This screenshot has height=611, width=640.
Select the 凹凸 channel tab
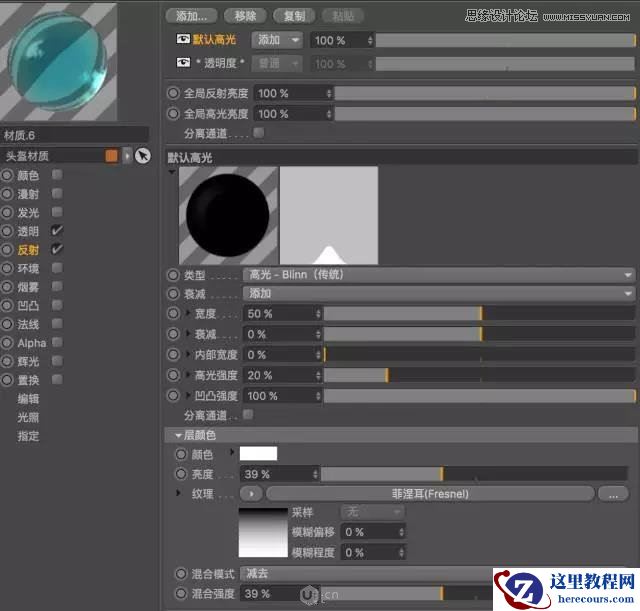coord(28,306)
